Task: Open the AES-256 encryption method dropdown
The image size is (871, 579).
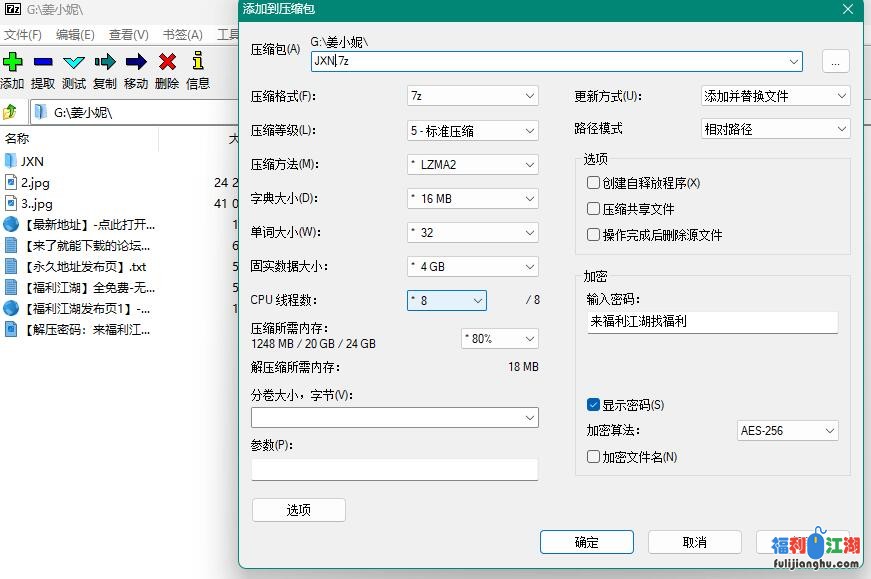Action: [787, 431]
